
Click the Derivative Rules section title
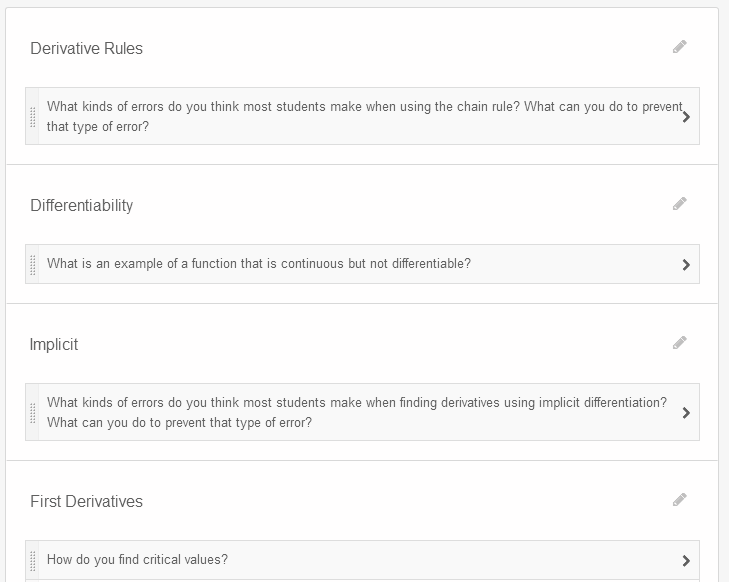point(86,48)
